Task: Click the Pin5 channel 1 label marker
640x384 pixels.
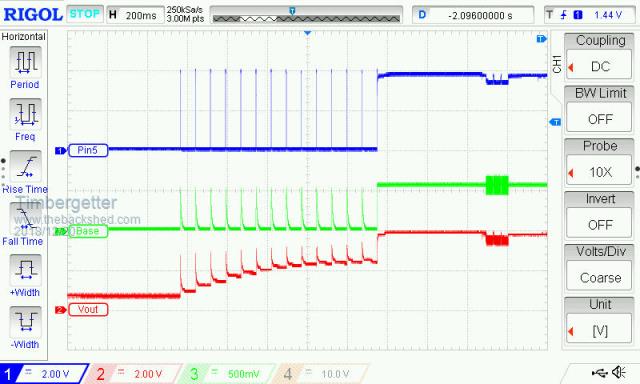Action: (x=87, y=150)
